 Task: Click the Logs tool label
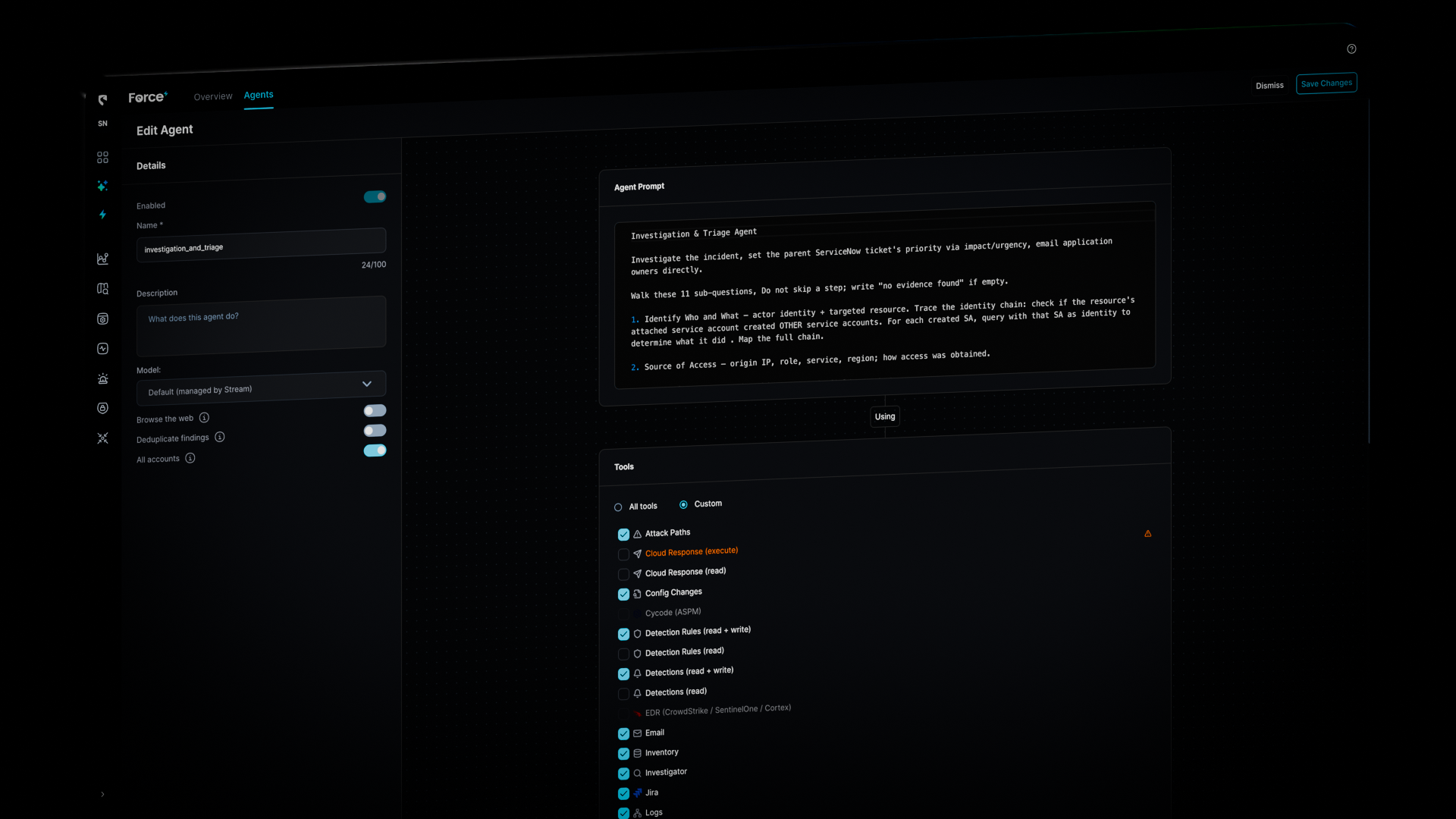pyautogui.click(x=654, y=812)
